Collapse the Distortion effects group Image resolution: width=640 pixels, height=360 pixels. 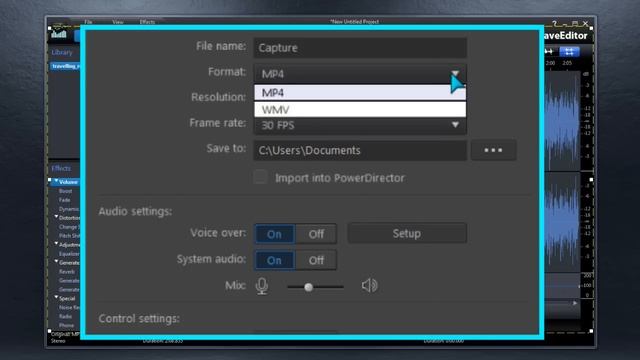click(x=56, y=217)
